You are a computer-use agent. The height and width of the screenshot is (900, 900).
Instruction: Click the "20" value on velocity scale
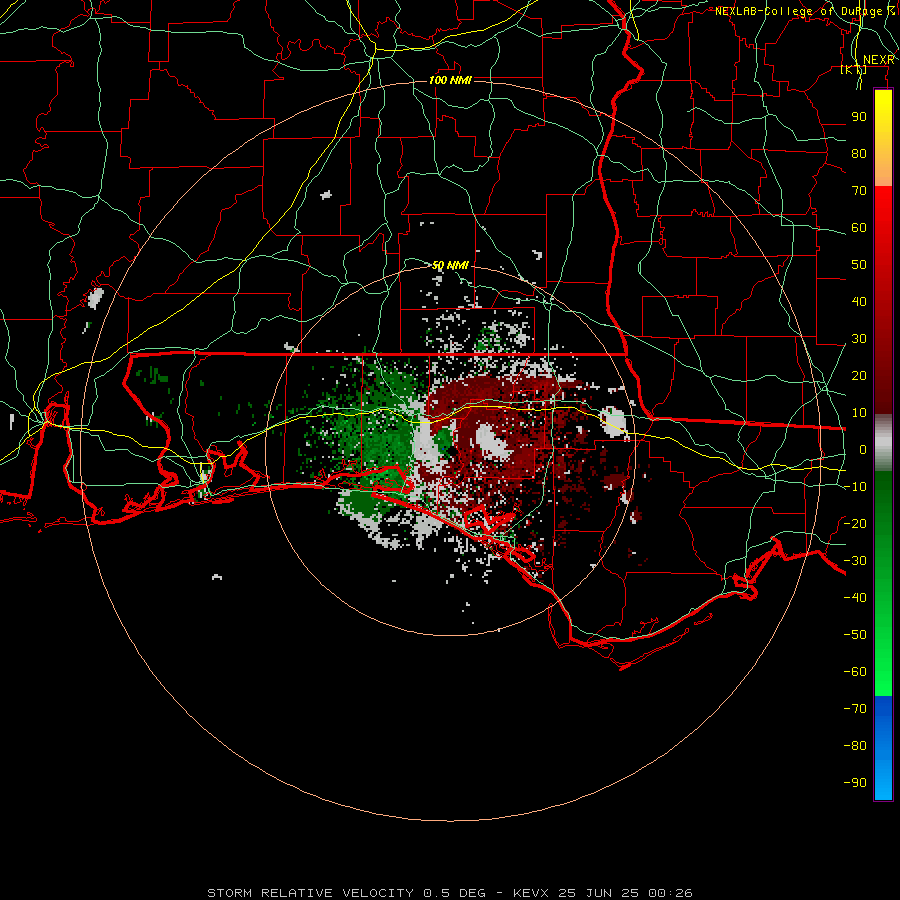pos(859,375)
